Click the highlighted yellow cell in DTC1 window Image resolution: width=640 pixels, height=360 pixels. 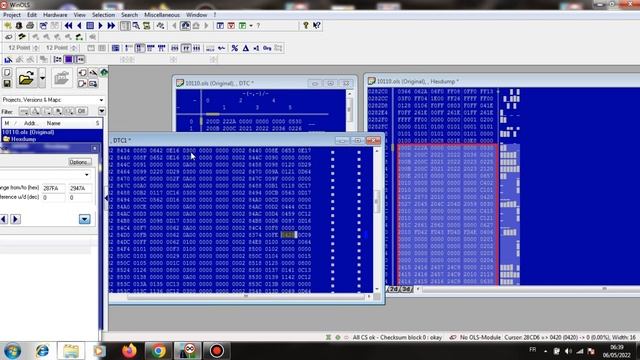[289, 235]
